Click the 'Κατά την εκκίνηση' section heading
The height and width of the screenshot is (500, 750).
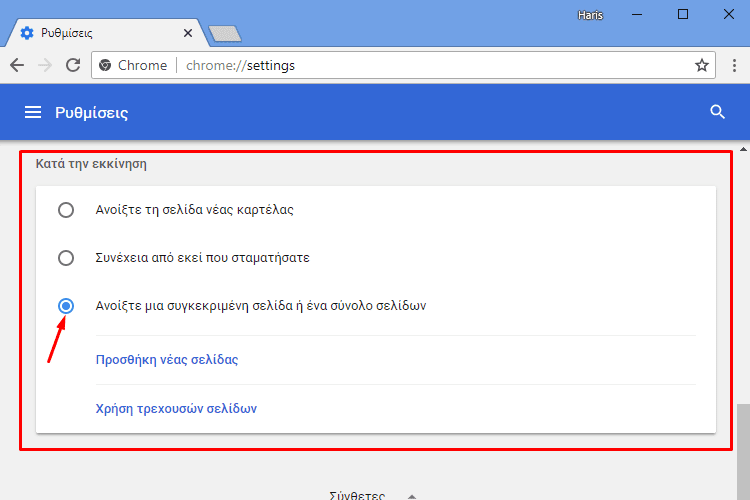click(x=91, y=164)
